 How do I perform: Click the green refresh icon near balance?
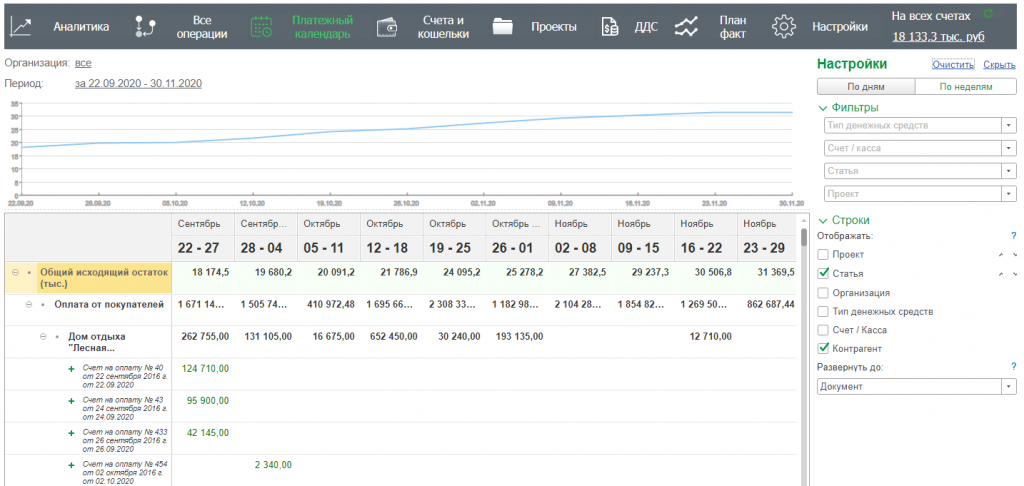988,14
